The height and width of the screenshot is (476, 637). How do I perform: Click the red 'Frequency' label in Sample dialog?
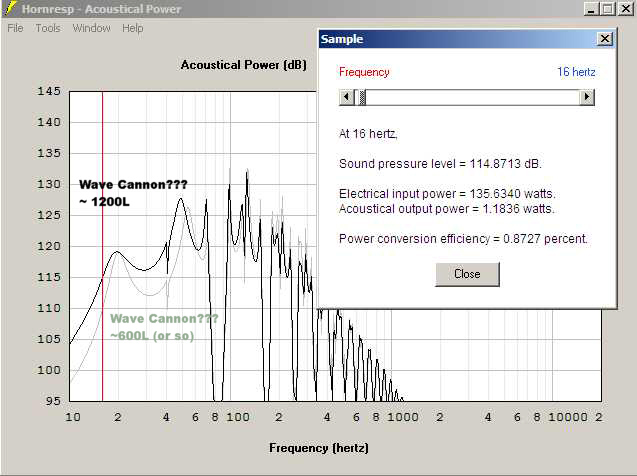point(364,72)
